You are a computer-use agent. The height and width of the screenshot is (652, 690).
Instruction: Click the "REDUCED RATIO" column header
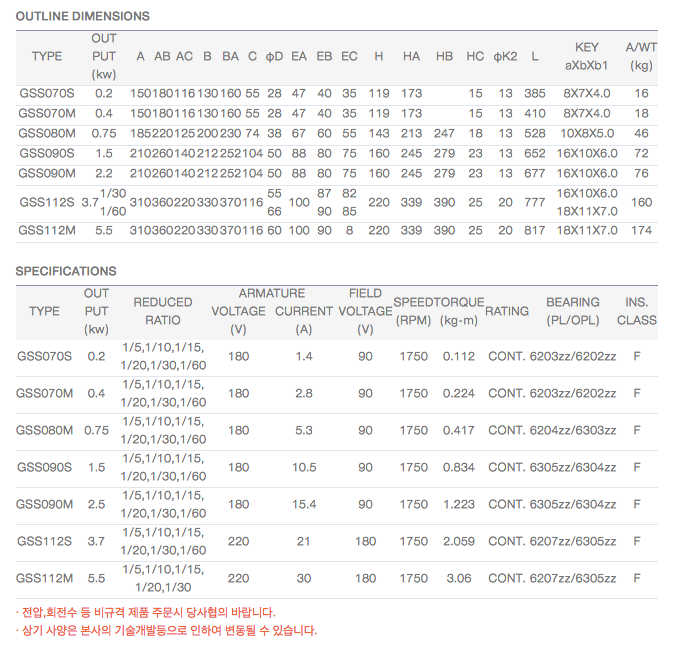tap(163, 311)
